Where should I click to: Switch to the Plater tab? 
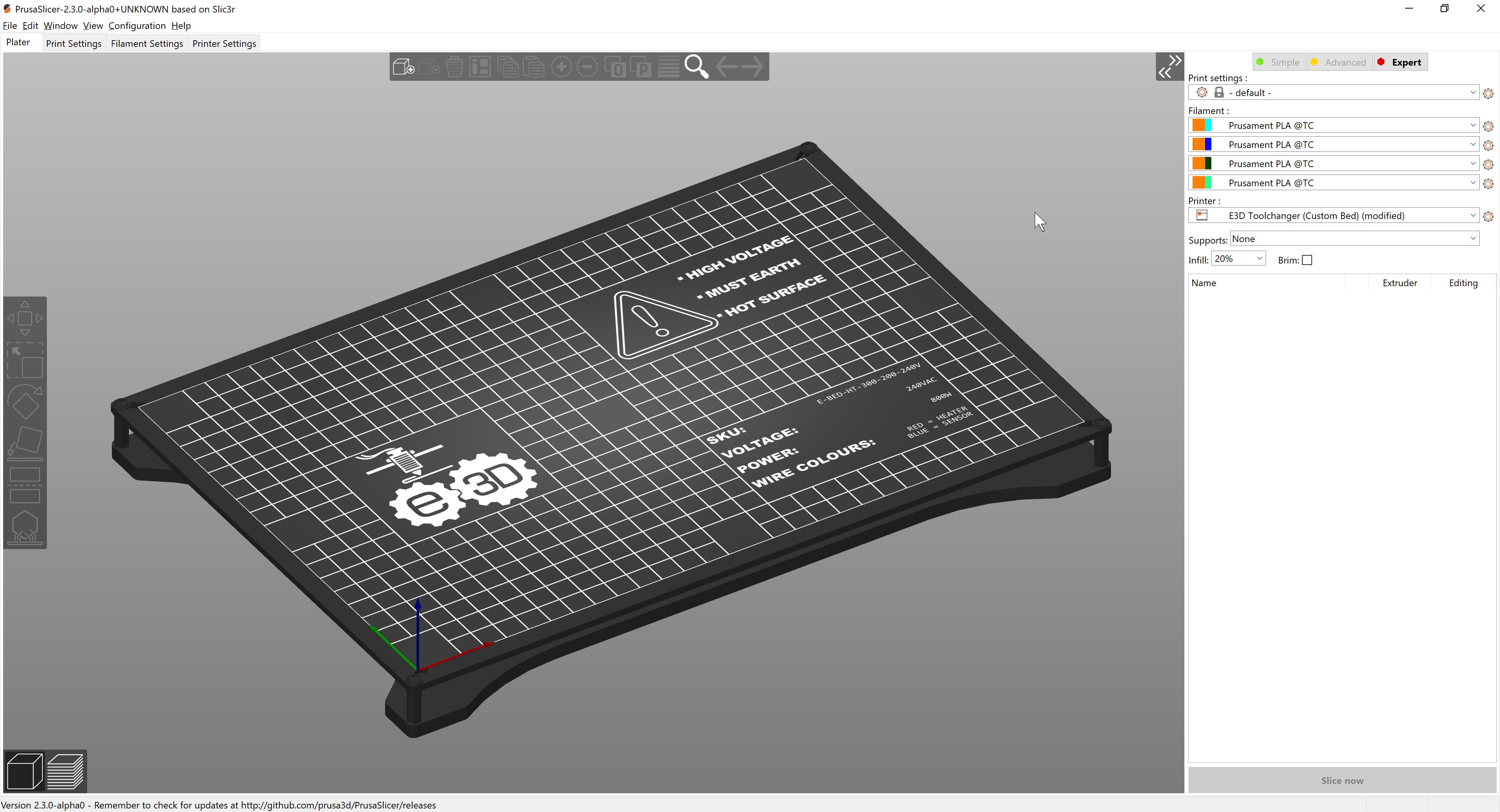[18, 42]
